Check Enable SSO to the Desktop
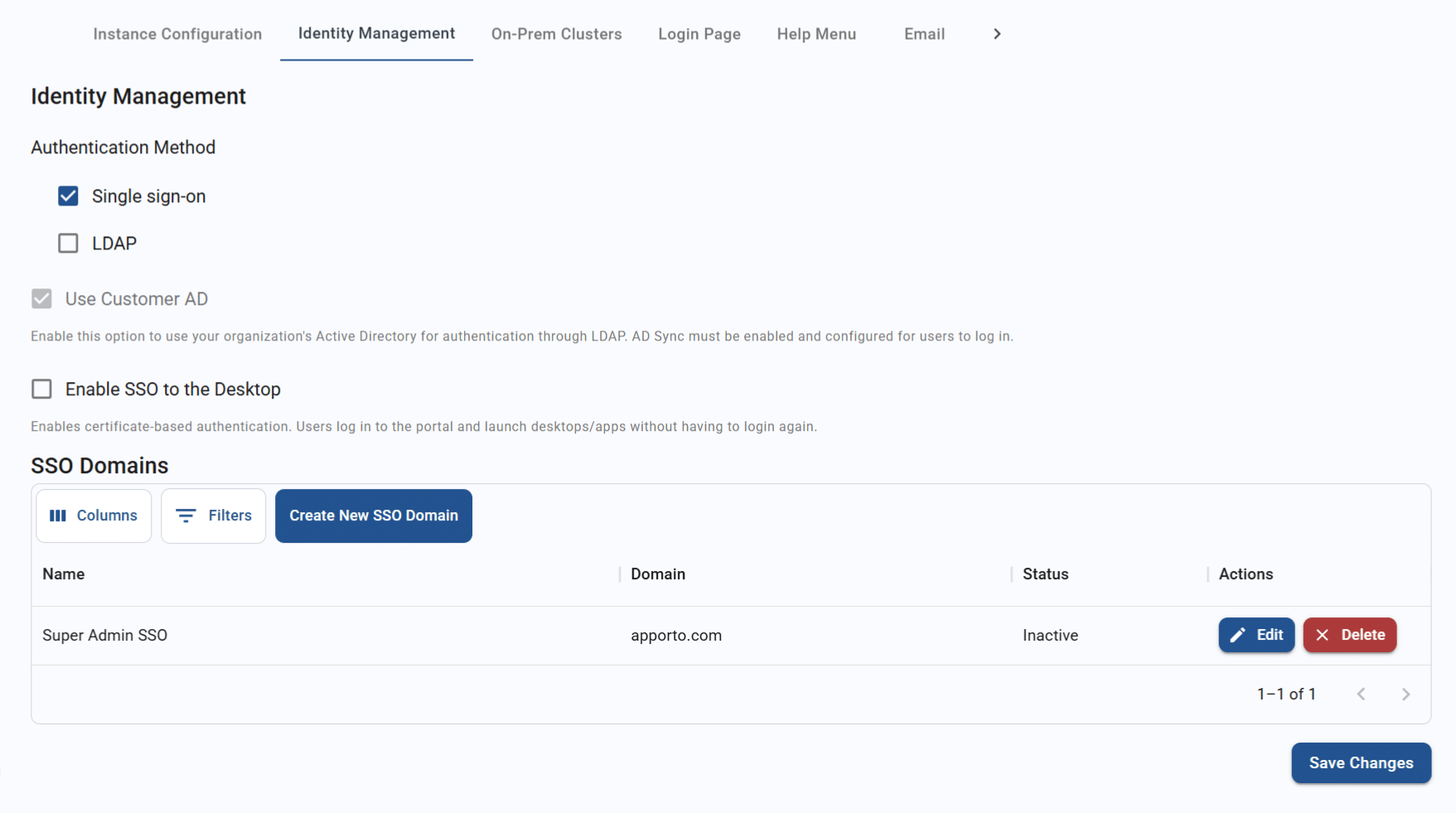 coord(41,389)
